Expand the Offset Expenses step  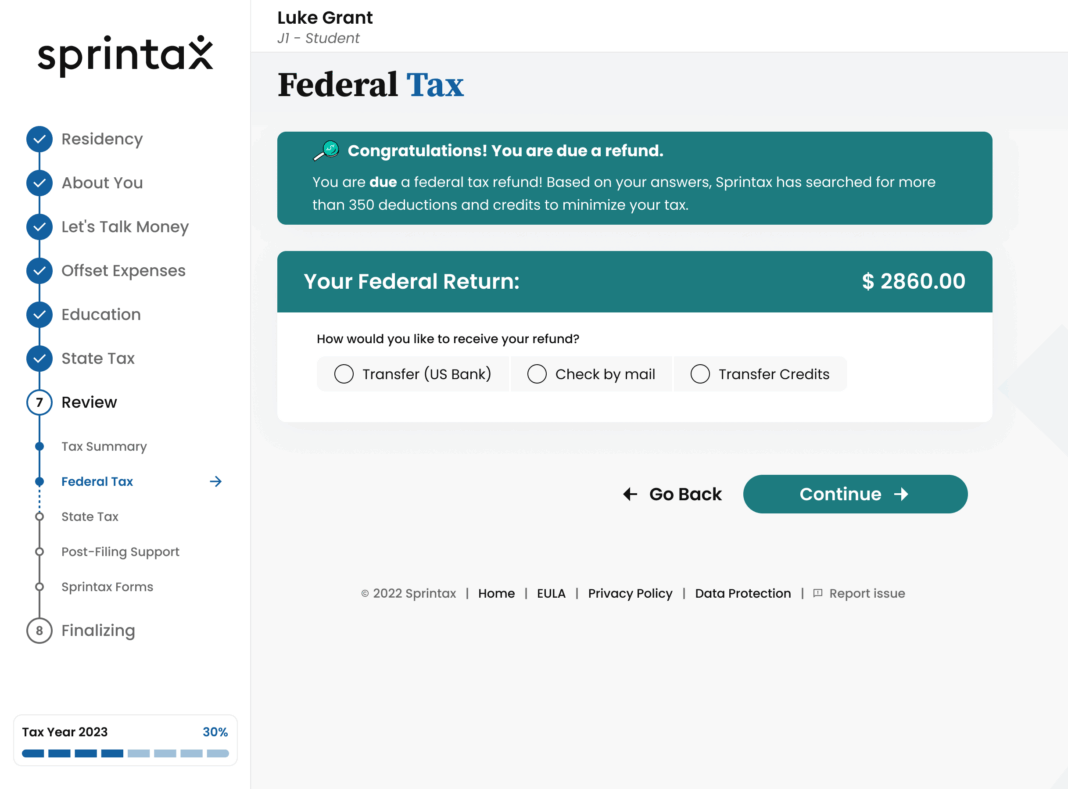(x=39, y=270)
